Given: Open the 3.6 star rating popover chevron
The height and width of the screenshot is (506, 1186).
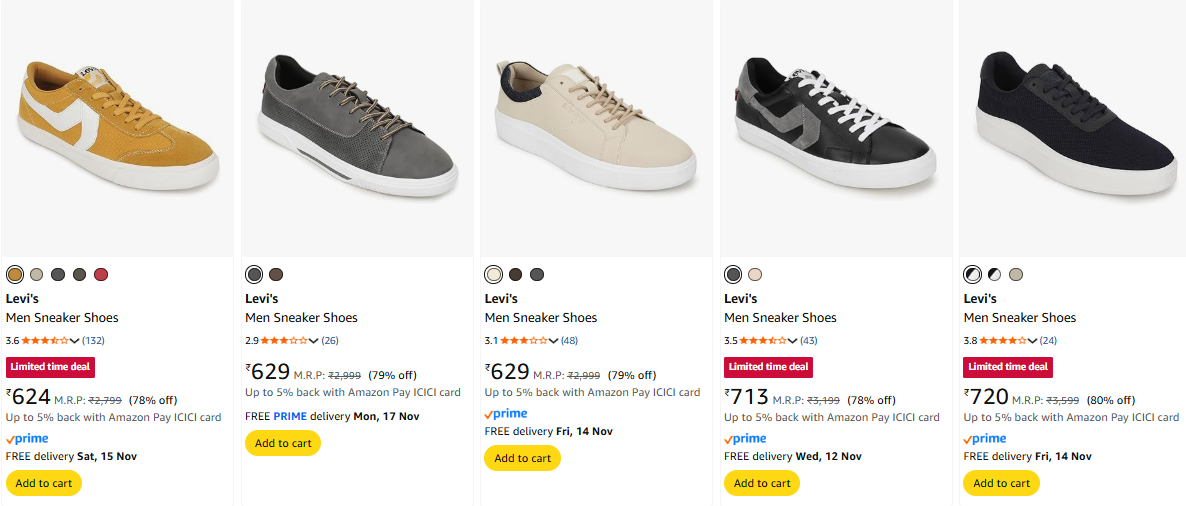Looking at the screenshot, I should [x=74, y=341].
